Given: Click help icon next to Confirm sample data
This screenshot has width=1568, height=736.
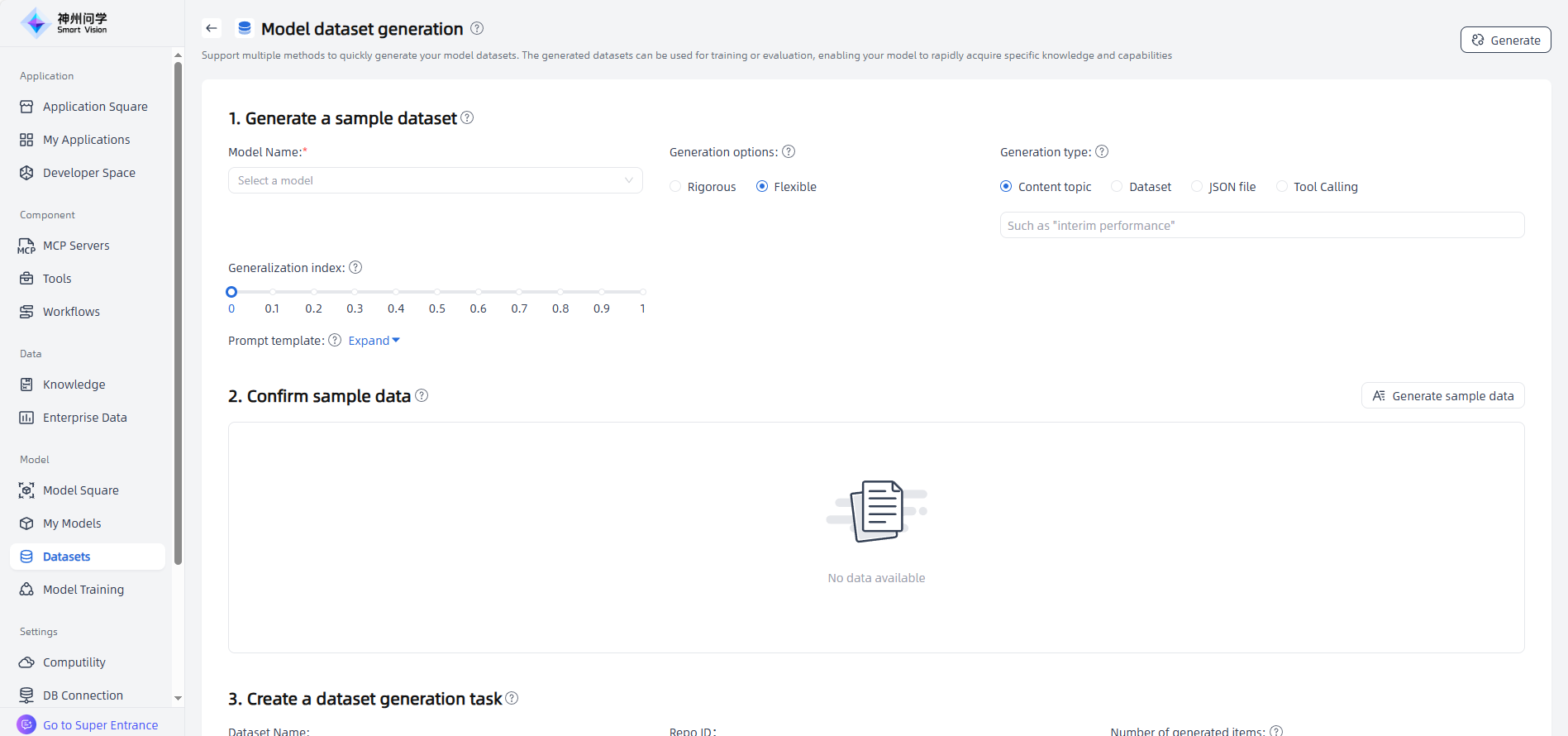Looking at the screenshot, I should (422, 395).
